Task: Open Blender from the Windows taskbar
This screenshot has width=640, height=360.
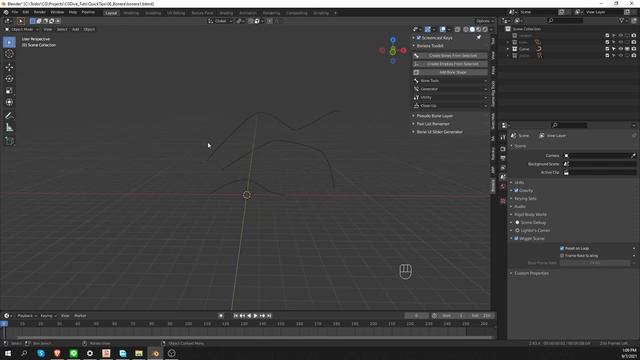Action: coord(156,353)
